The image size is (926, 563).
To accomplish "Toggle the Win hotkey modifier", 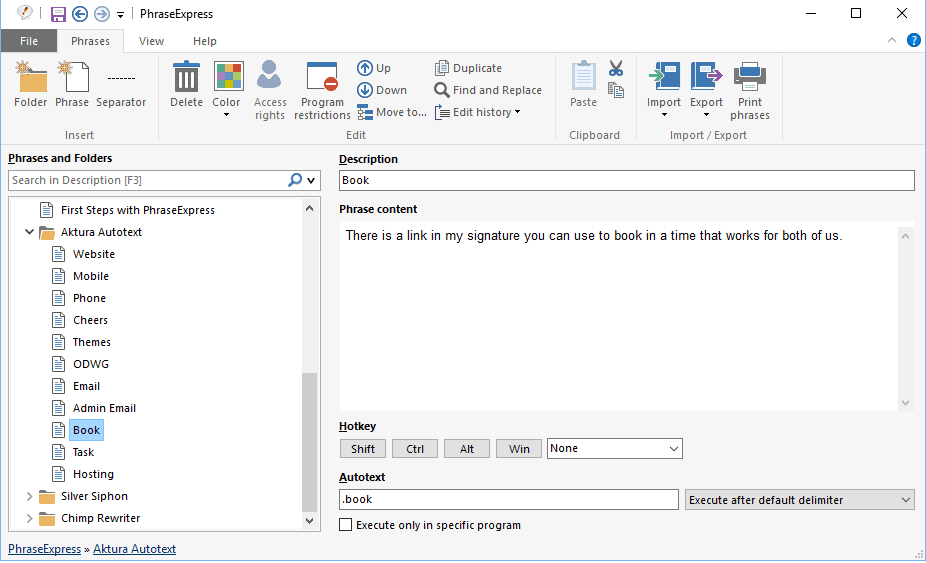I will (519, 449).
